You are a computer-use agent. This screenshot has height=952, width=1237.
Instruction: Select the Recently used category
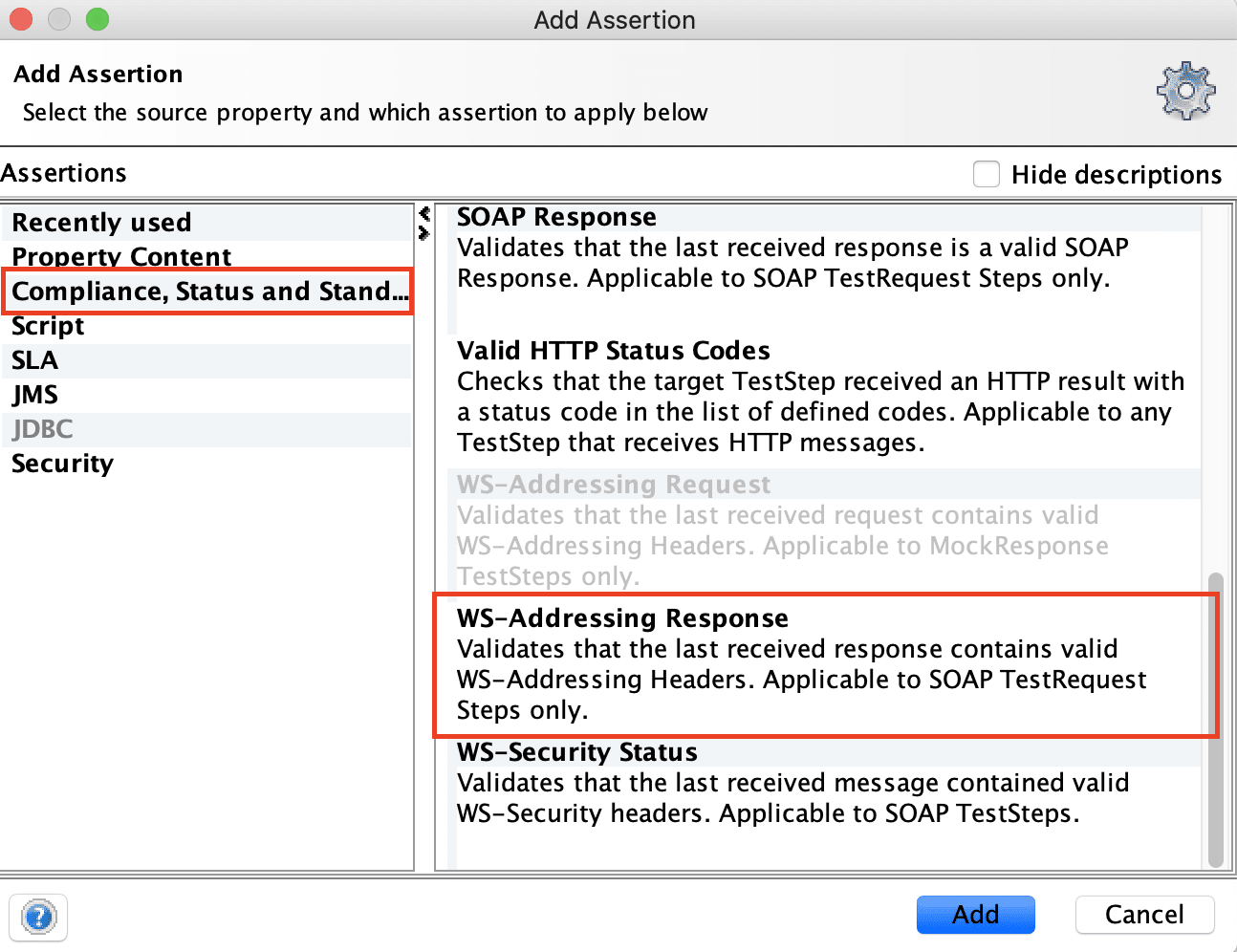pyautogui.click(x=207, y=223)
